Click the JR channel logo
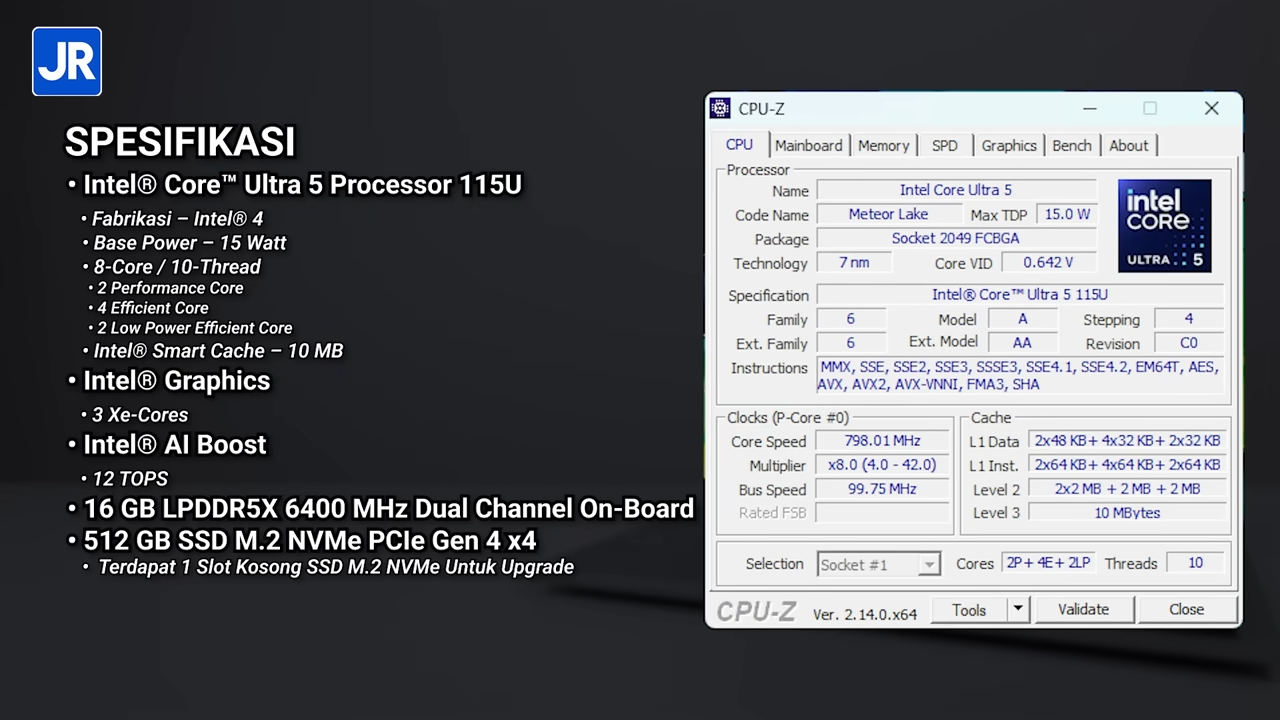 pyautogui.click(x=67, y=62)
